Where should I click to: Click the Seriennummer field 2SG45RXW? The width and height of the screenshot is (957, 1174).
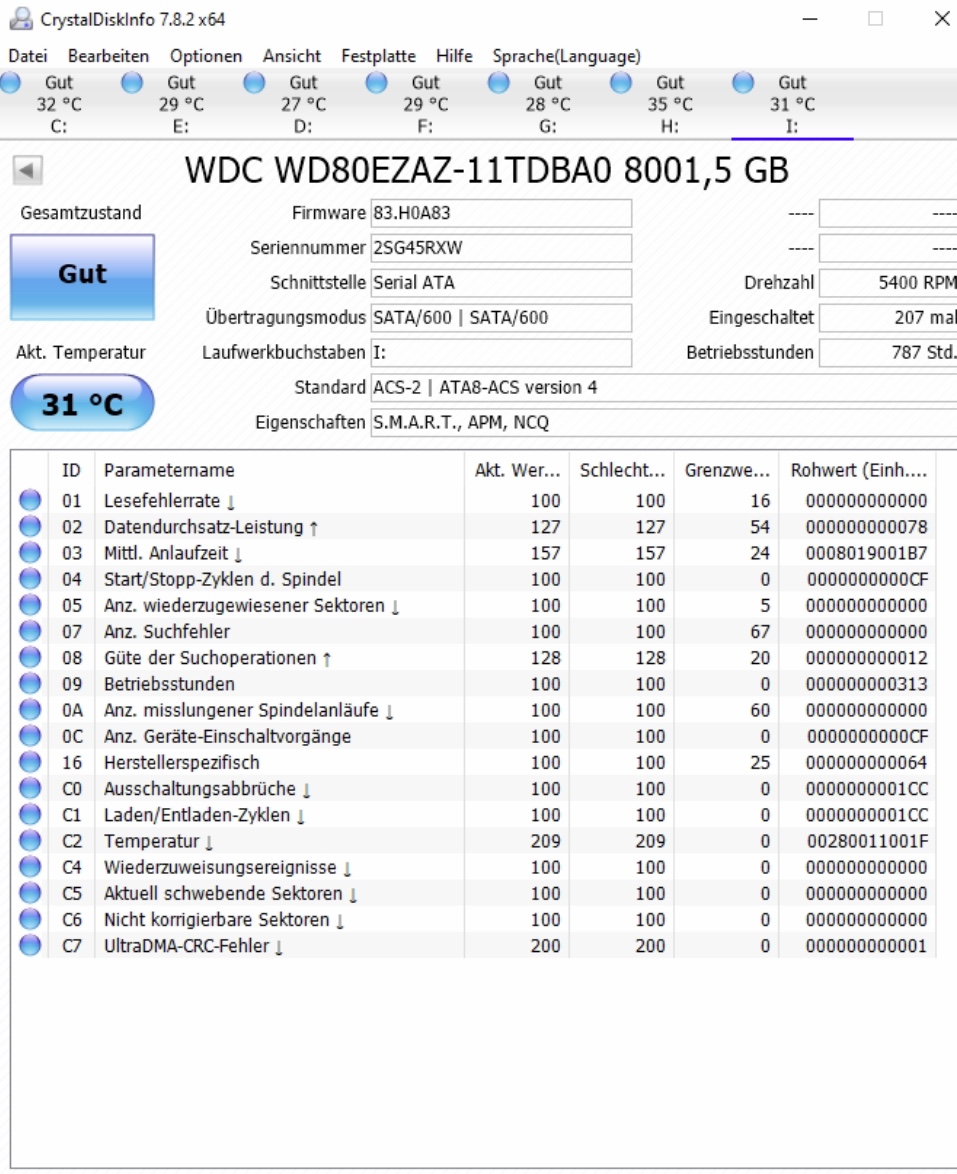[501, 248]
